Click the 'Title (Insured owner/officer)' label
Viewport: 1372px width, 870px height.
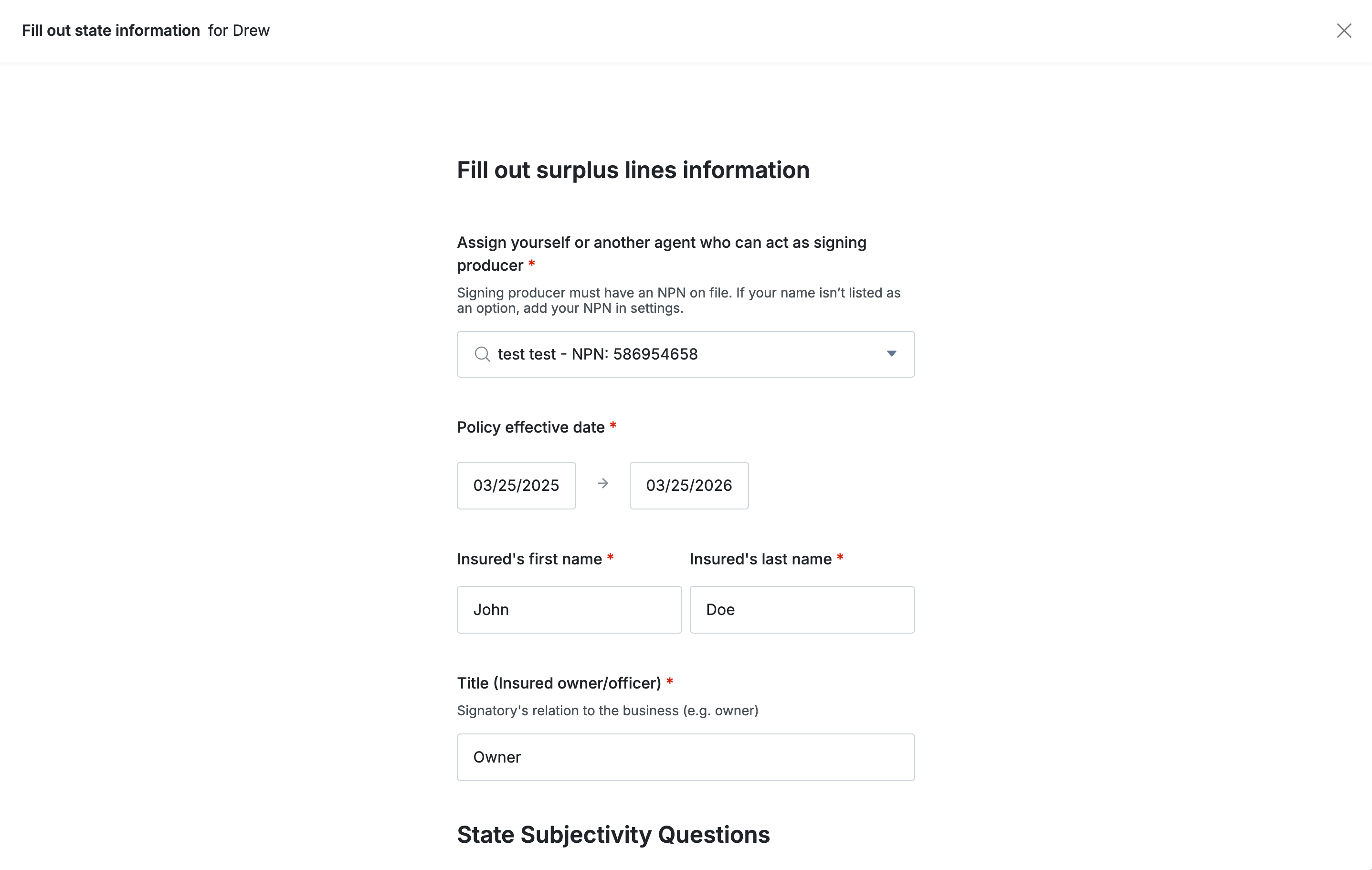[559, 683]
